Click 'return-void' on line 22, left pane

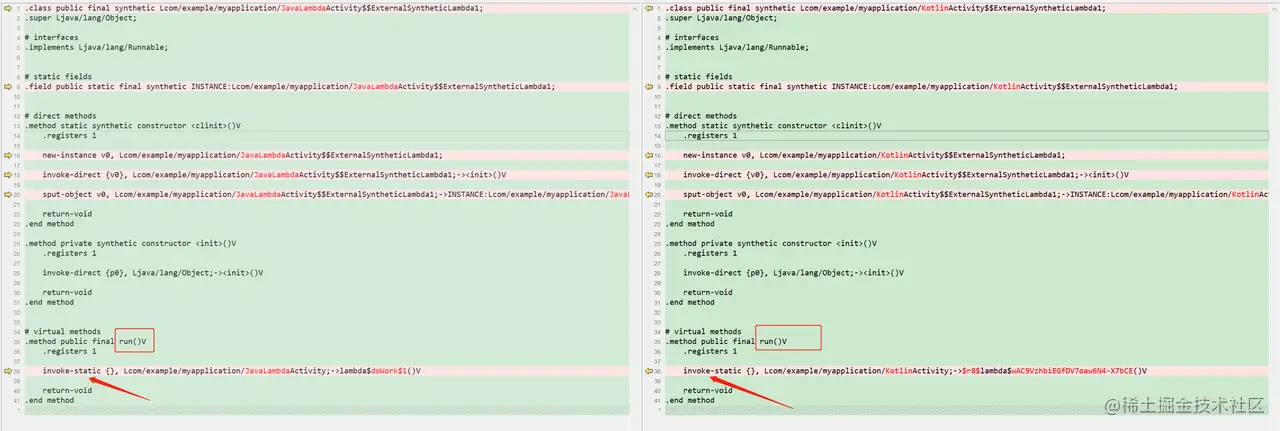[x=67, y=214]
